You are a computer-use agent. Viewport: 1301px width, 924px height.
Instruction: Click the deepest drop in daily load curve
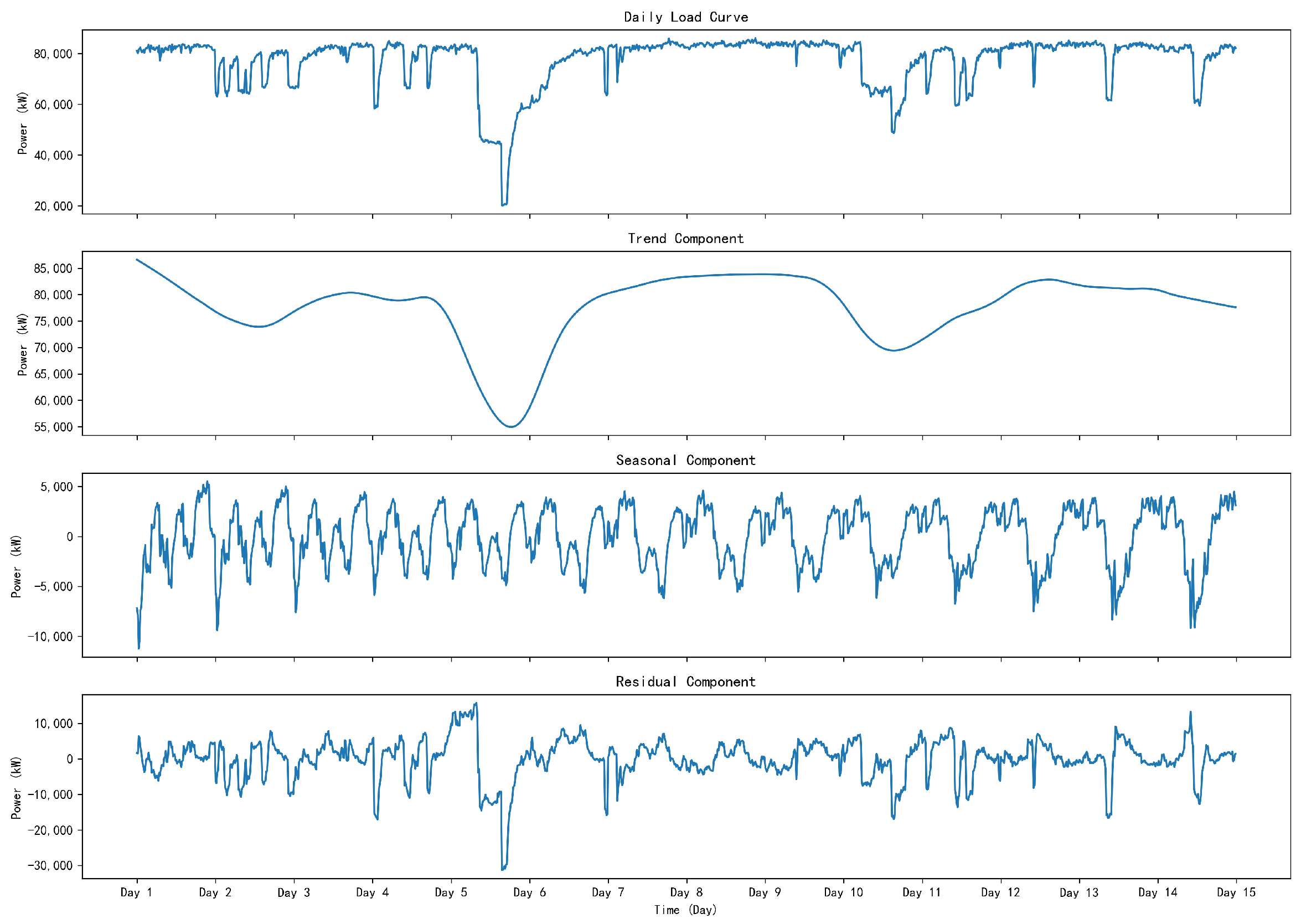click(x=503, y=204)
